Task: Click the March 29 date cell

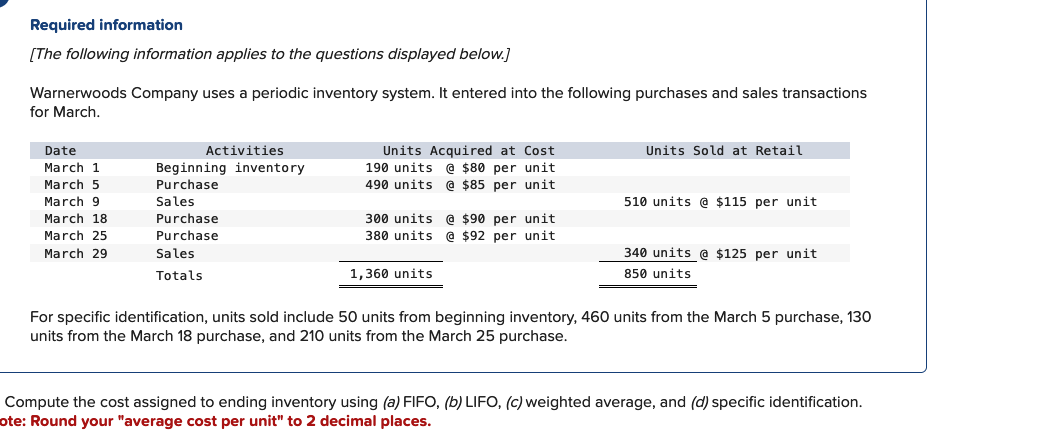Action: (76, 254)
